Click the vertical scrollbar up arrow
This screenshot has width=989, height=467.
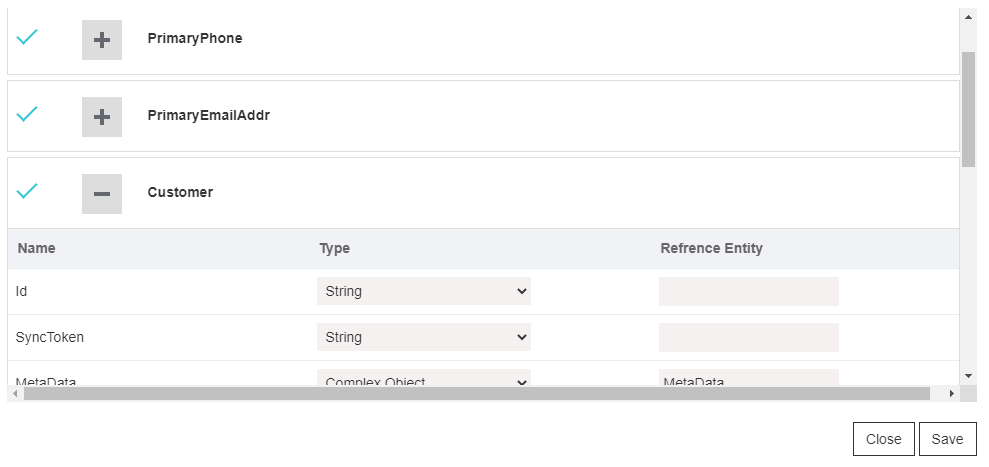pyautogui.click(x=968, y=17)
